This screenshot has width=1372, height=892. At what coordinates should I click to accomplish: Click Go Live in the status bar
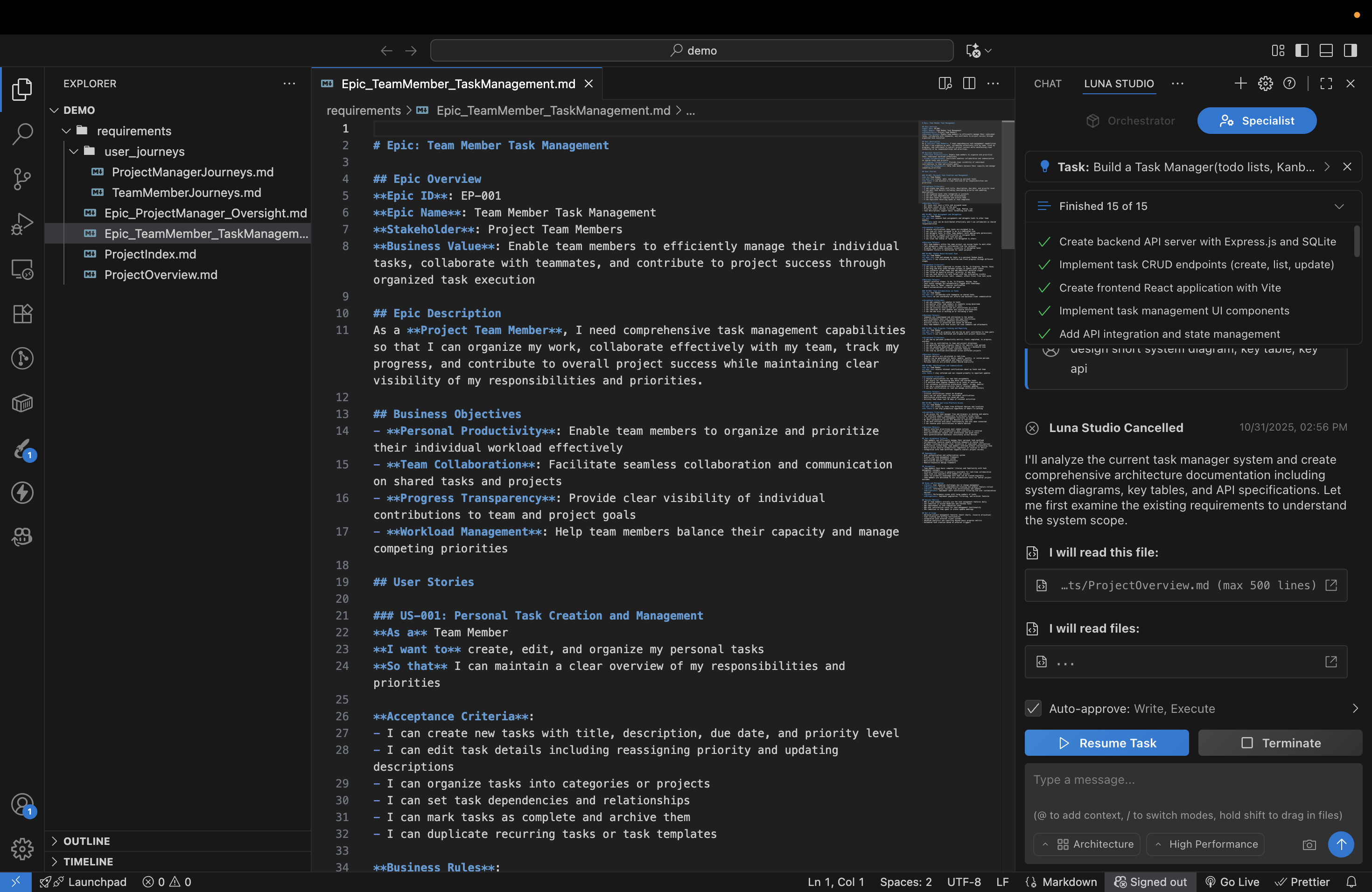tap(1232, 882)
